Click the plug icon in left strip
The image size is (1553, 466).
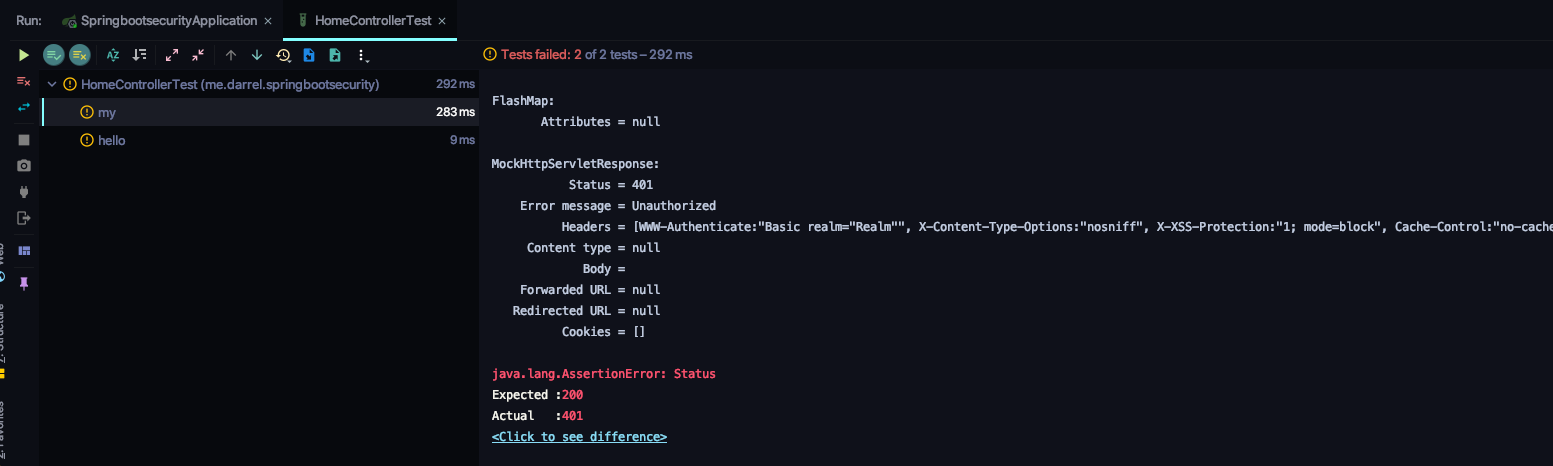(x=24, y=192)
